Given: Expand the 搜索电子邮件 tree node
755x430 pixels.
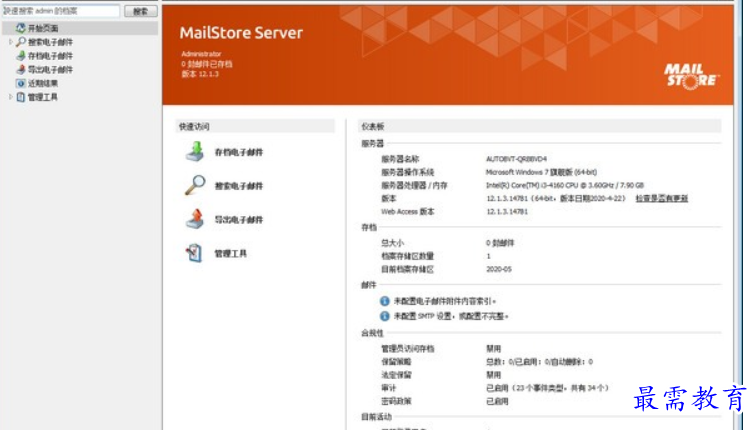Looking at the screenshot, I should coord(11,42).
